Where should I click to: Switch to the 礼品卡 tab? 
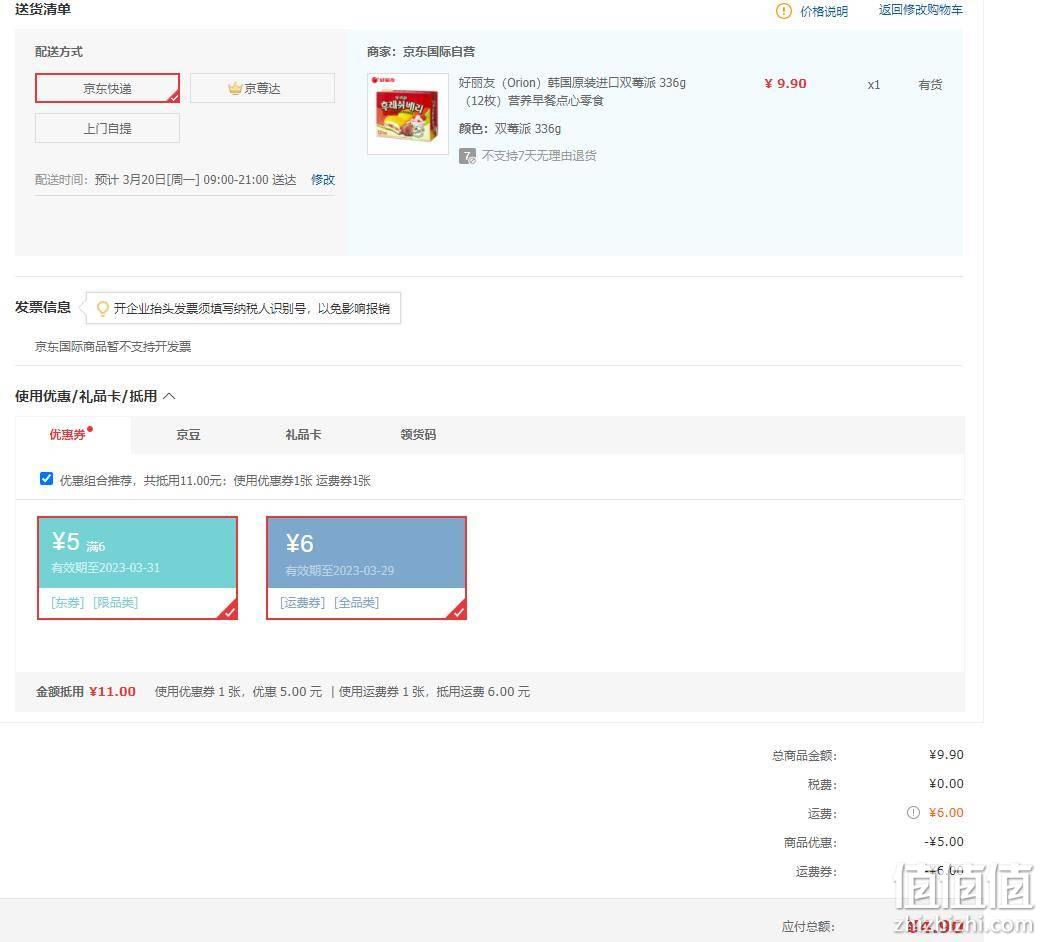coord(303,434)
